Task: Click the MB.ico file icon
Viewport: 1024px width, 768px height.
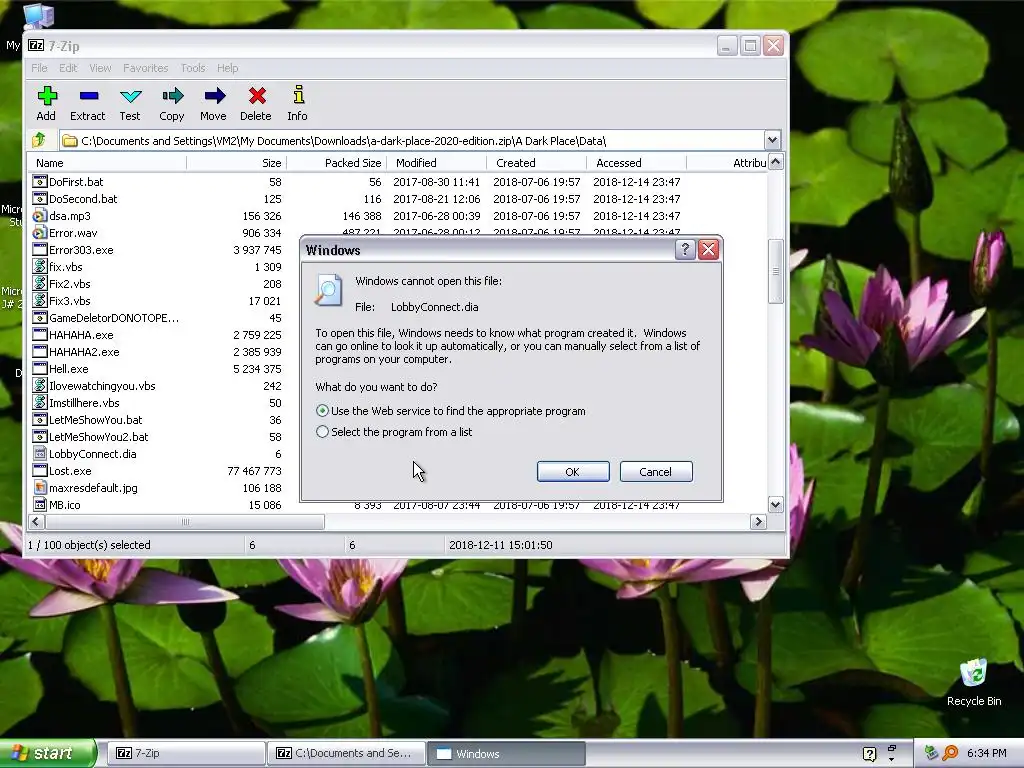Action: [x=40, y=505]
